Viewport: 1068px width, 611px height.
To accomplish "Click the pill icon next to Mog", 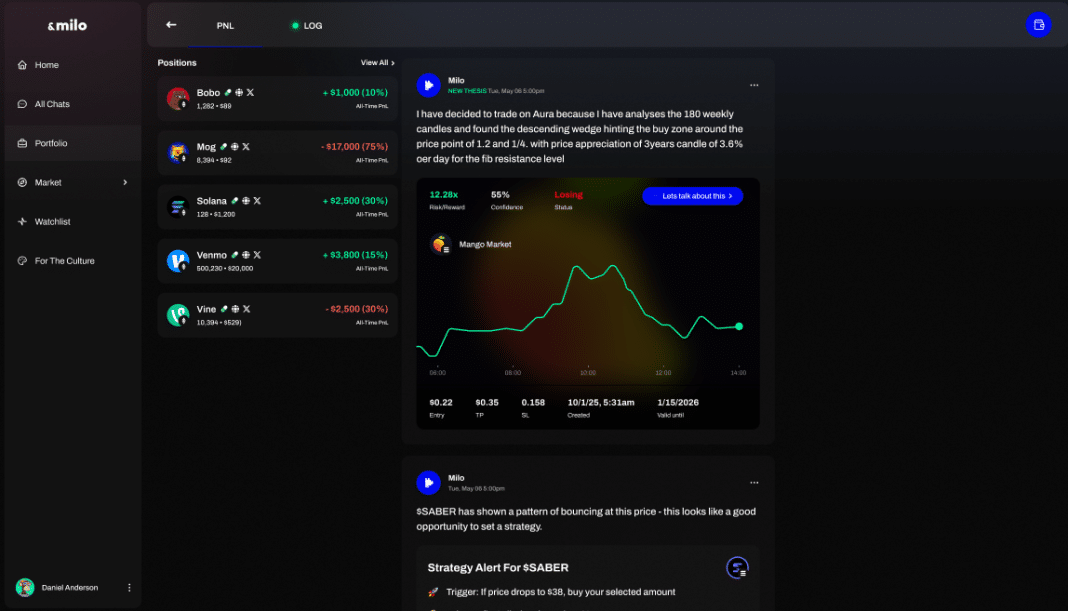I will 226,147.
